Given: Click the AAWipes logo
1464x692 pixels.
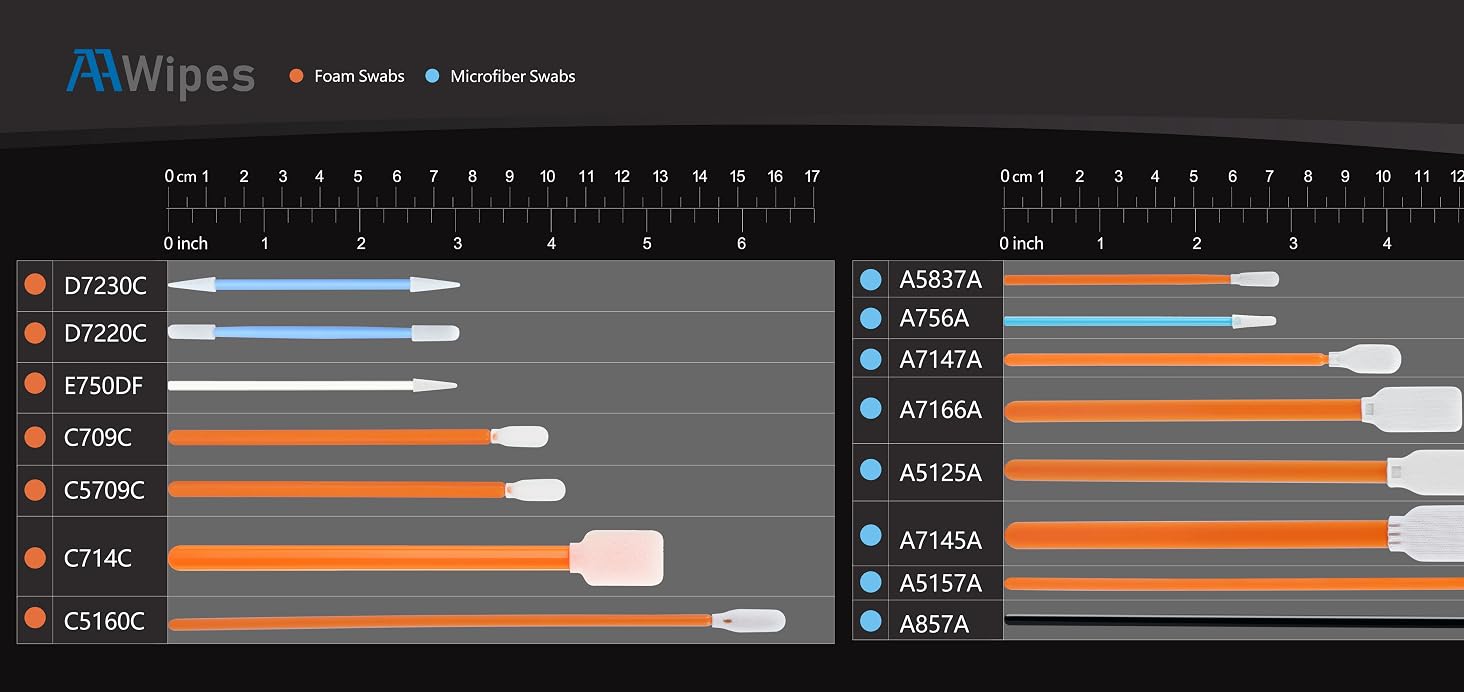Looking at the screenshot, I should (161, 75).
